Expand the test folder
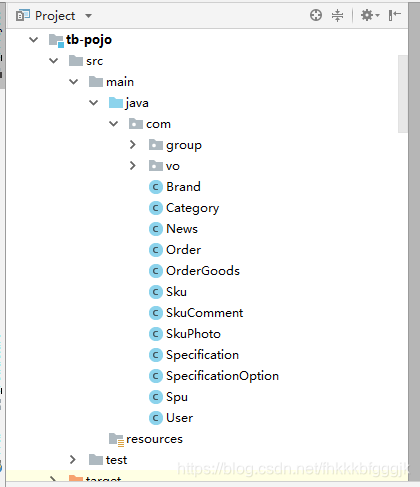This screenshot has width=420, height=487. (73, 460)
